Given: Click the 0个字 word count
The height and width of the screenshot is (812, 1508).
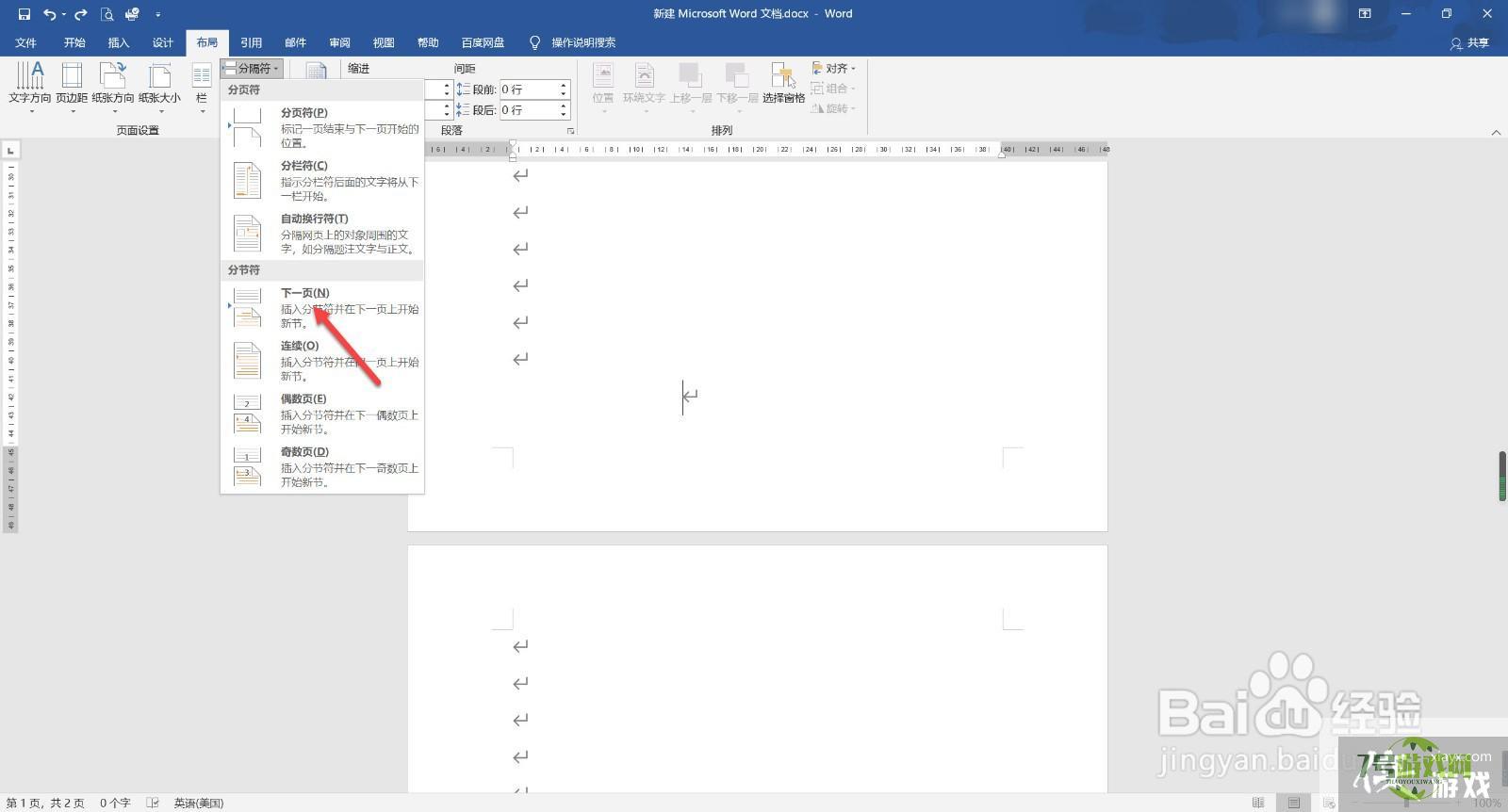Looking at the screenshot, I should pyautogui.click(x=115, y=804).
